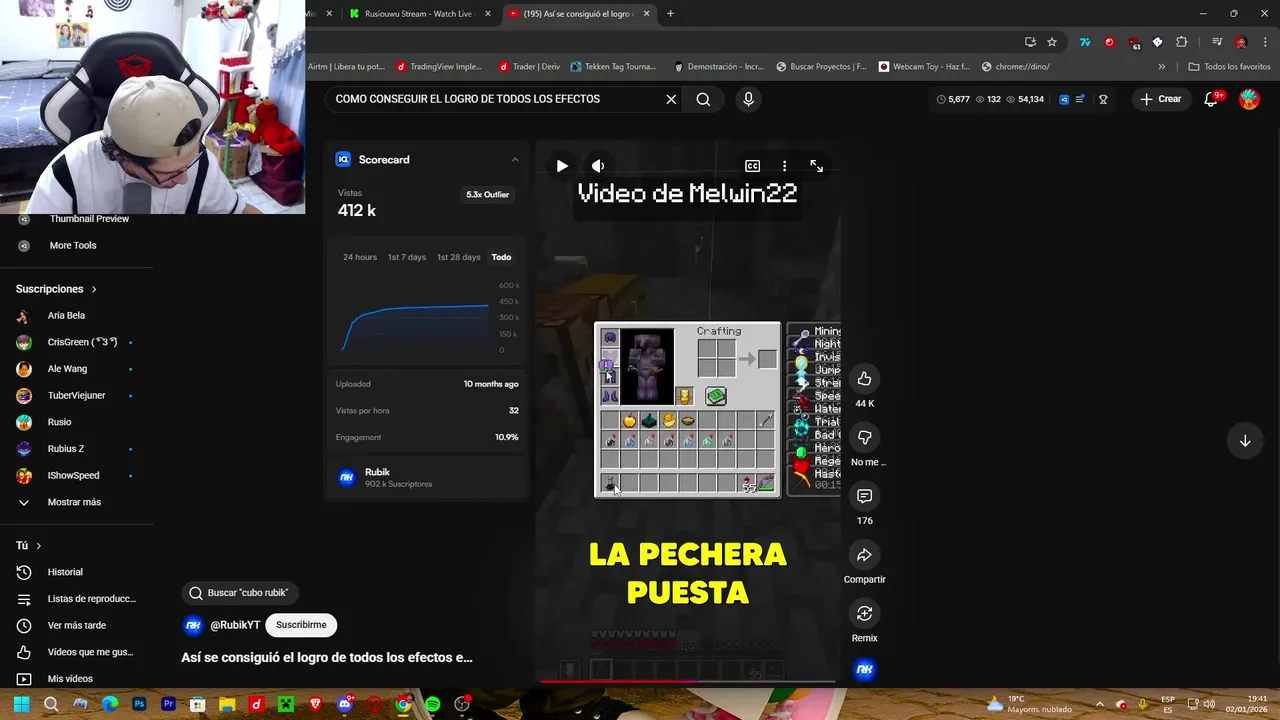Click the 5.3x Outlier badge
The width and height of the screenshot is (1280, 720).
click(488, 195)
